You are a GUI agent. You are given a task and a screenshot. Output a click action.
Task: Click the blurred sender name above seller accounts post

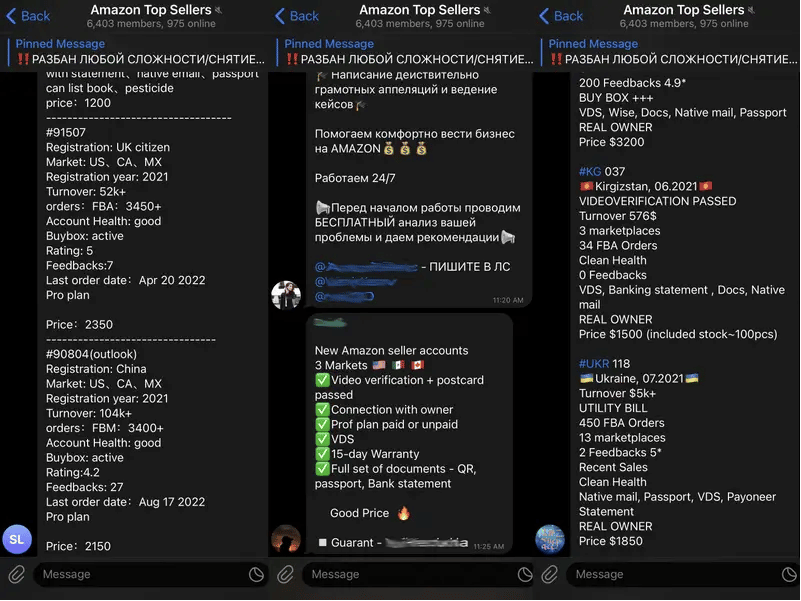coord(329,322)
